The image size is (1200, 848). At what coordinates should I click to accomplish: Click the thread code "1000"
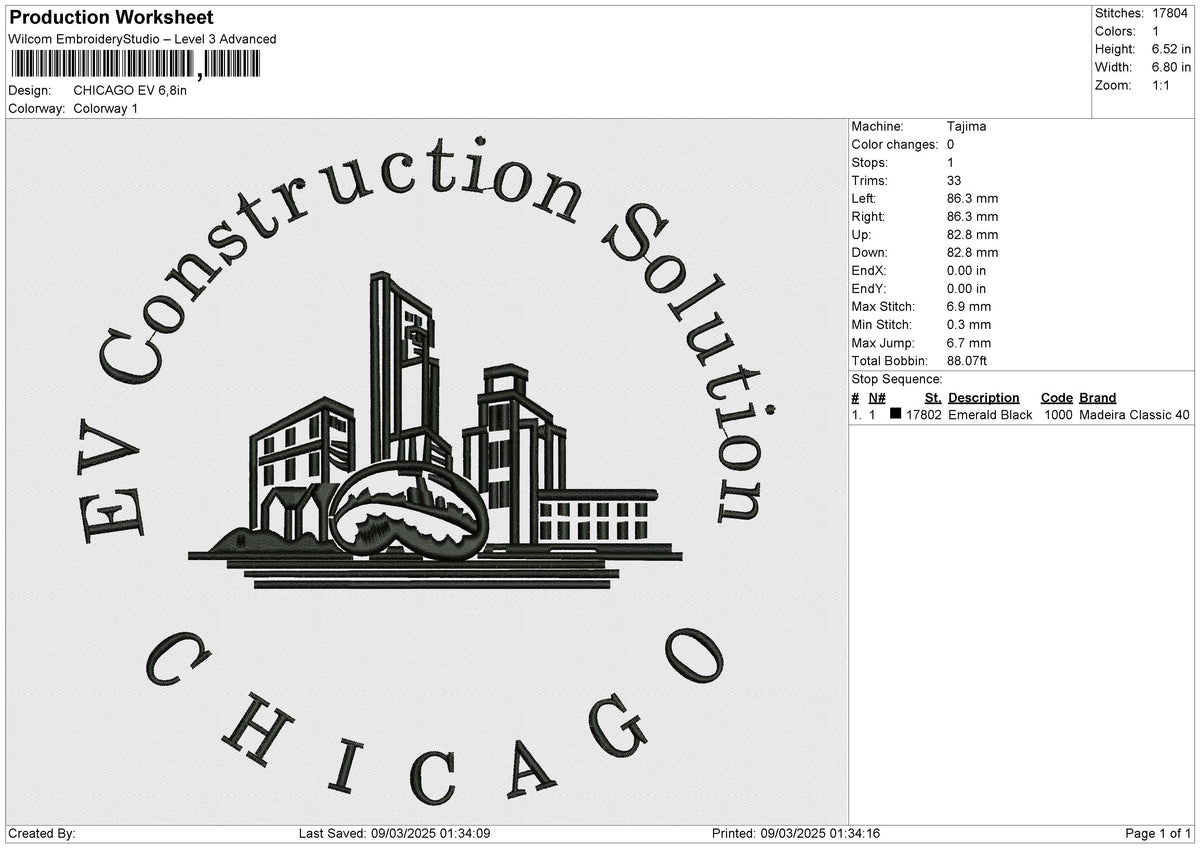click(x=1058, y=415)
